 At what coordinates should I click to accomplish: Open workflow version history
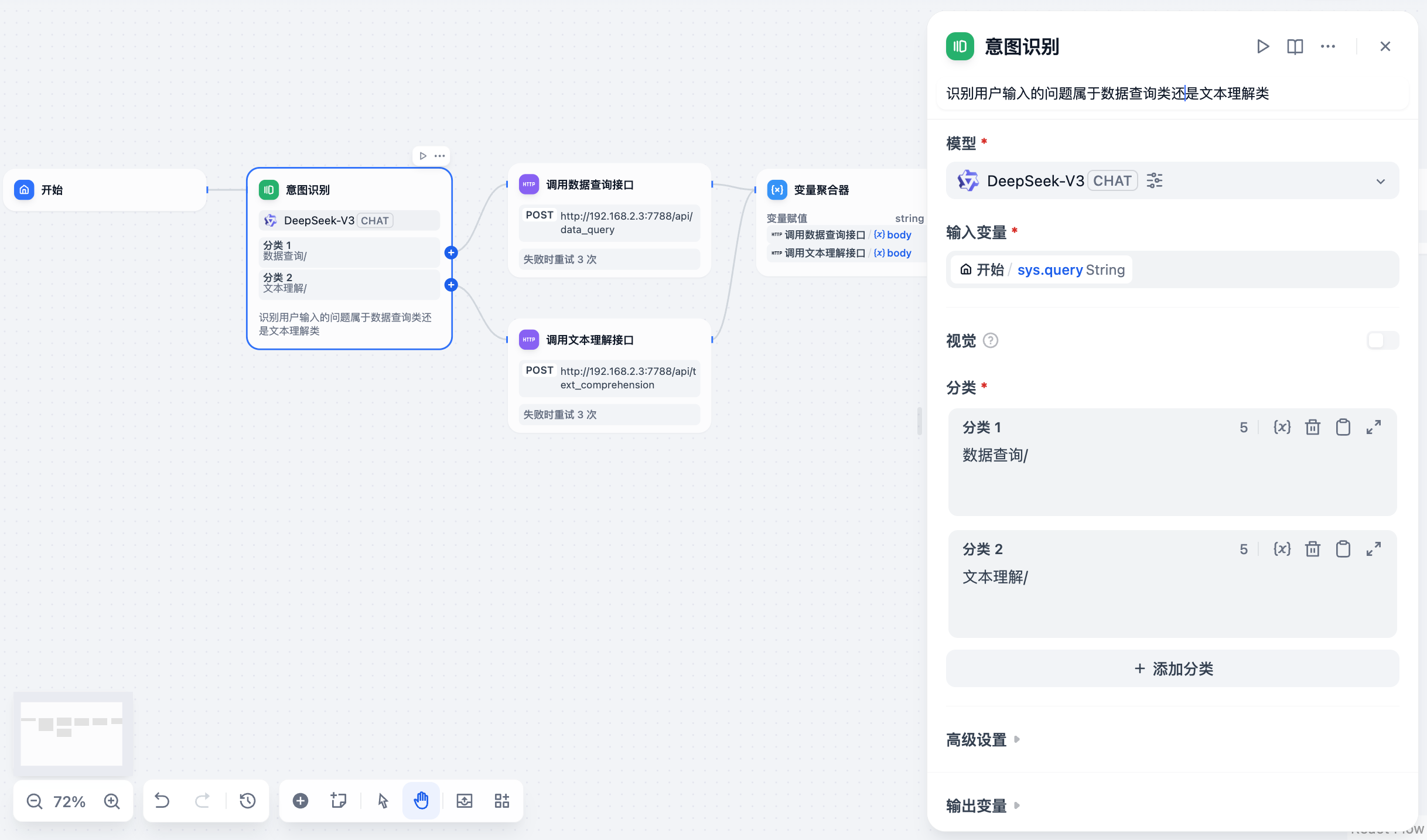(x=248, y=801)
